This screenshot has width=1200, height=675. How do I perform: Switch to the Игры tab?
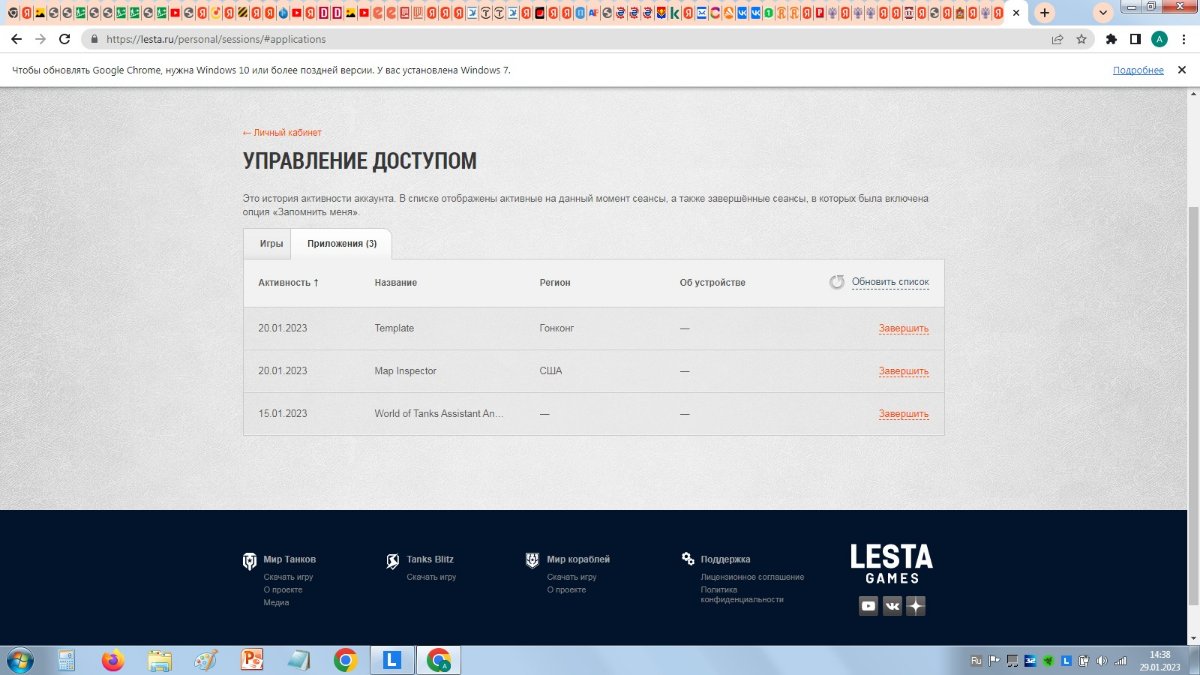pos(271,244)
